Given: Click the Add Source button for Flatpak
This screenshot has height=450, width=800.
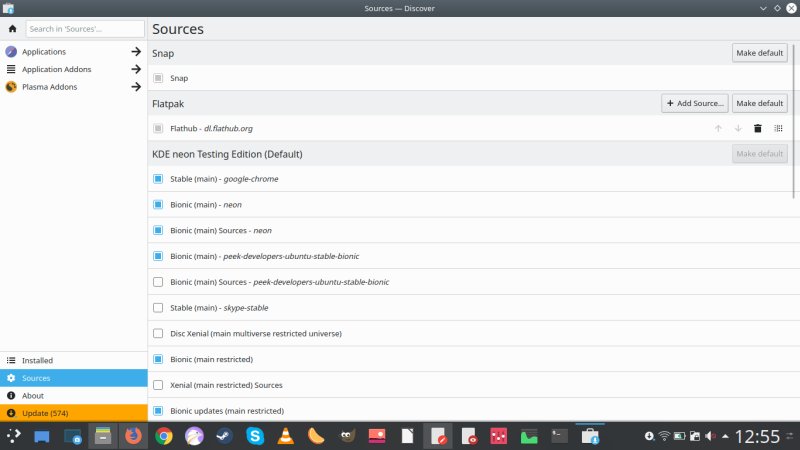Looking at the screenshot, I should tap(694, 103).
